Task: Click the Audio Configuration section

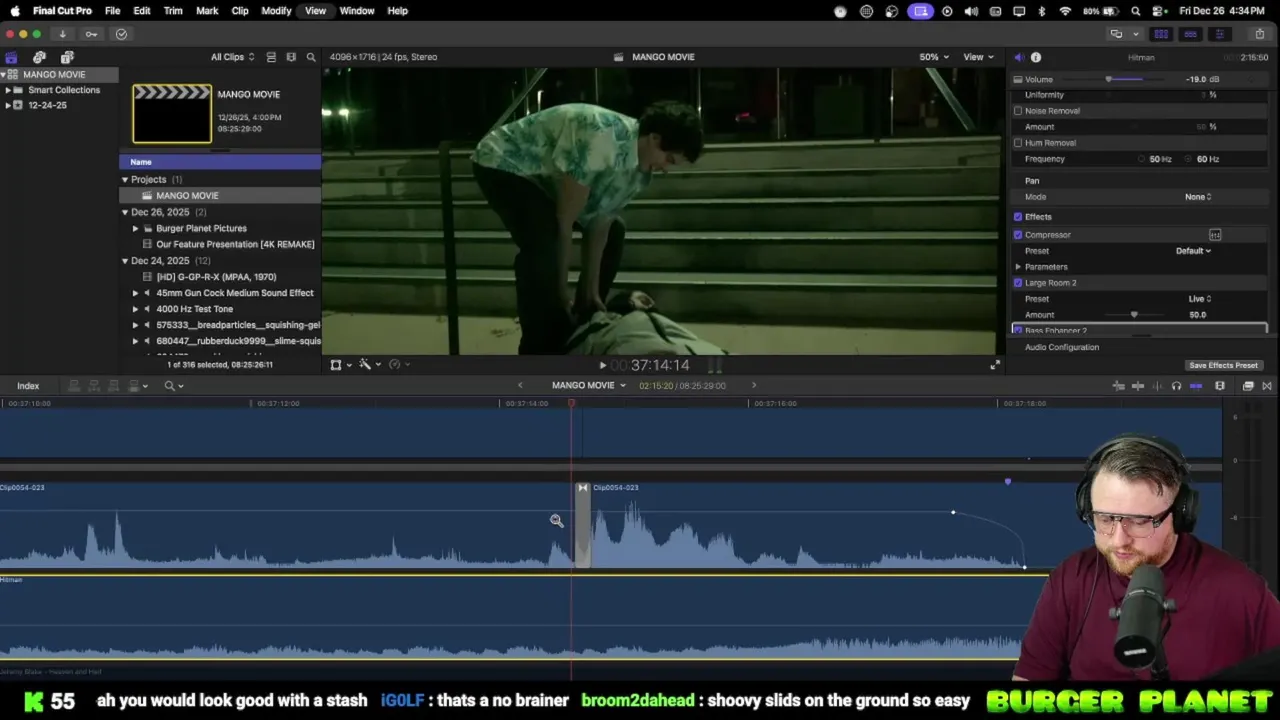Action: tap(1062, 347)
